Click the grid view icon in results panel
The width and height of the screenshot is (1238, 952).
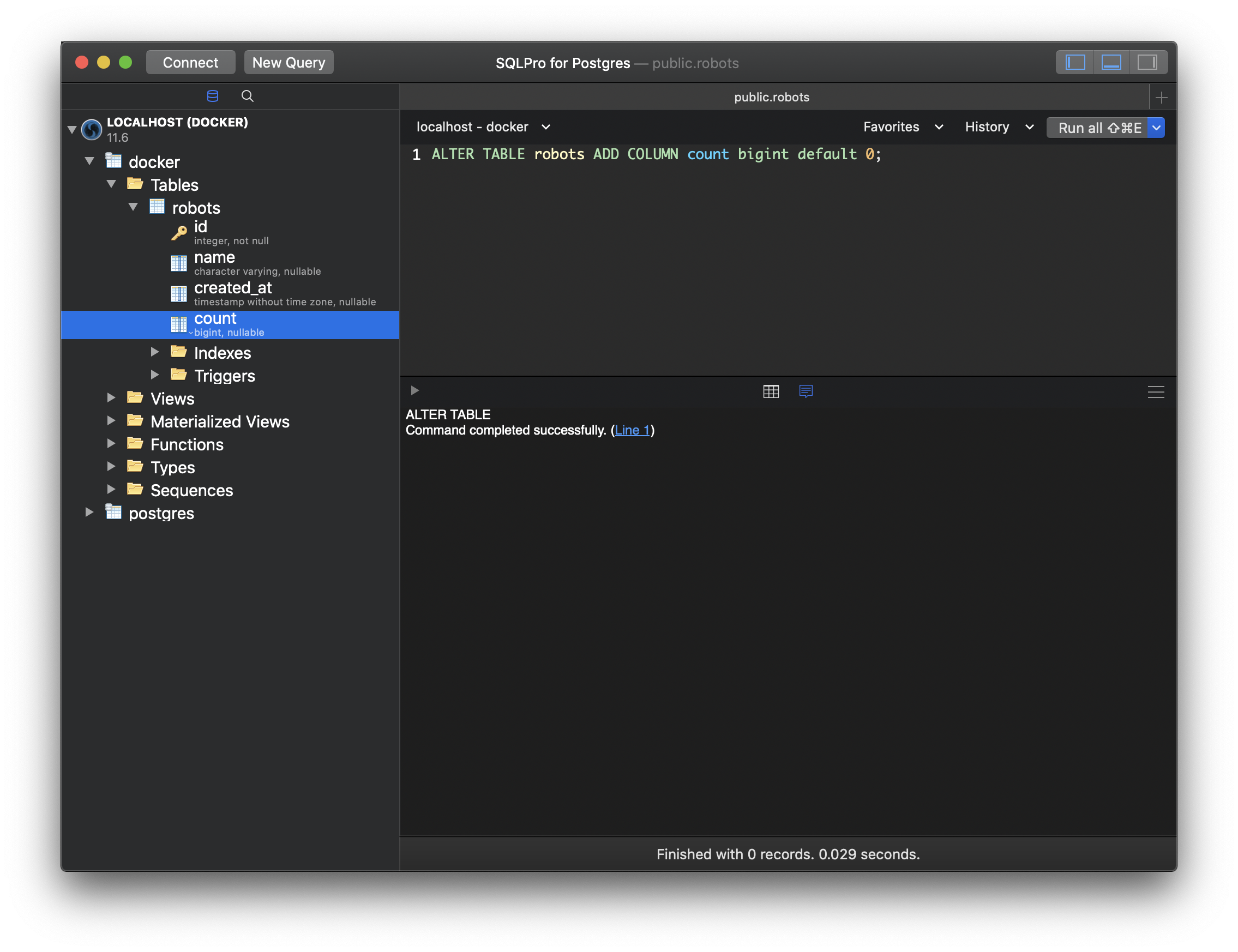771,391
